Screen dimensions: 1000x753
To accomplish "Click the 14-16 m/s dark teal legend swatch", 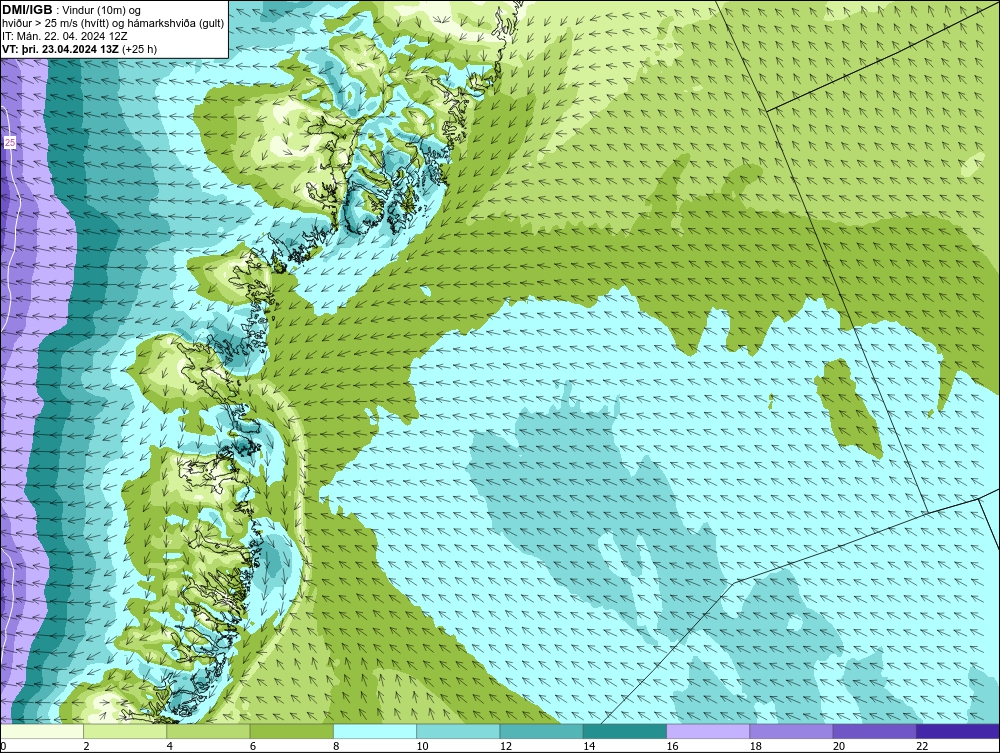I will tap(624, 731).
